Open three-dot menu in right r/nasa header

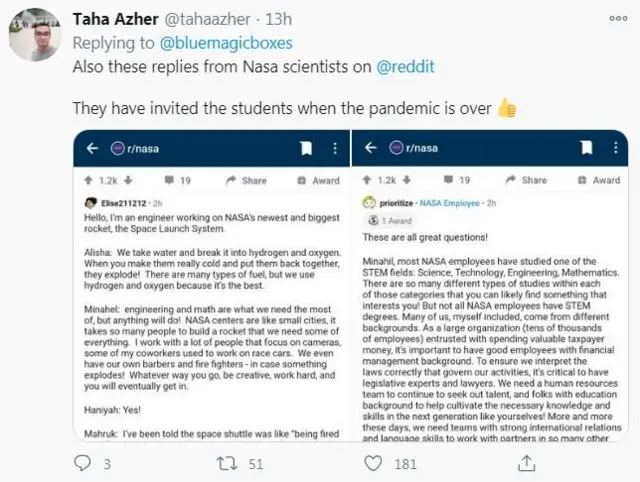tap(611, 148)
